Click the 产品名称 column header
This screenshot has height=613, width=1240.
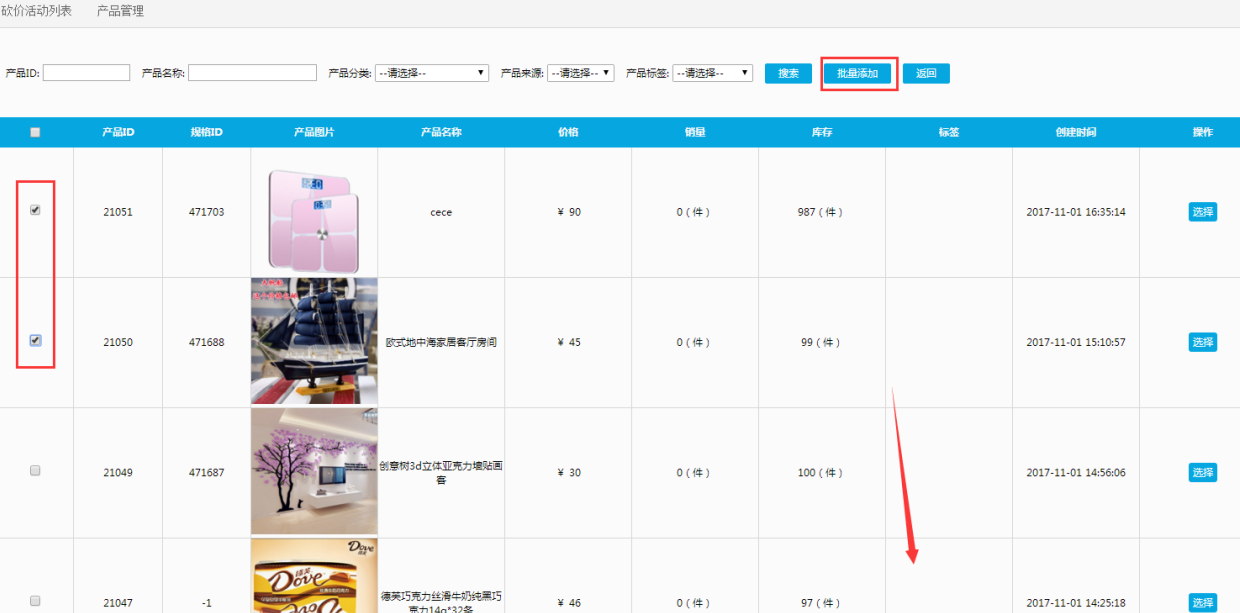441,132
